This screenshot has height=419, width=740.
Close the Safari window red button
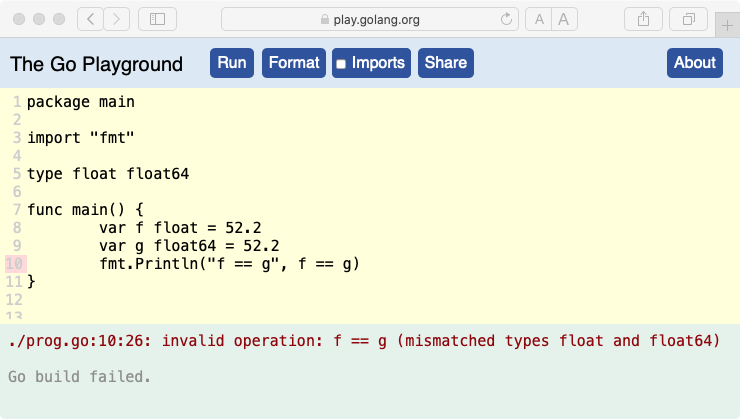point(19,19)
